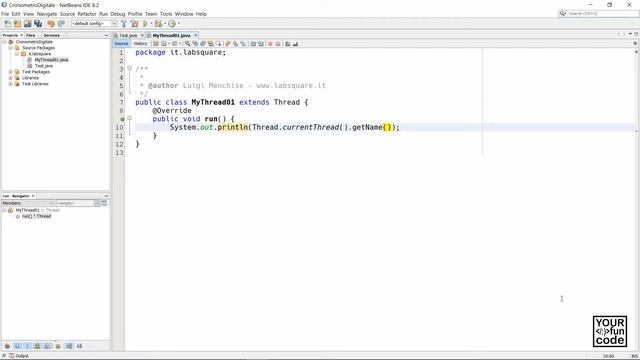
Task: Click the Comment icon in editor toolbar
Action: click(287, 44)
